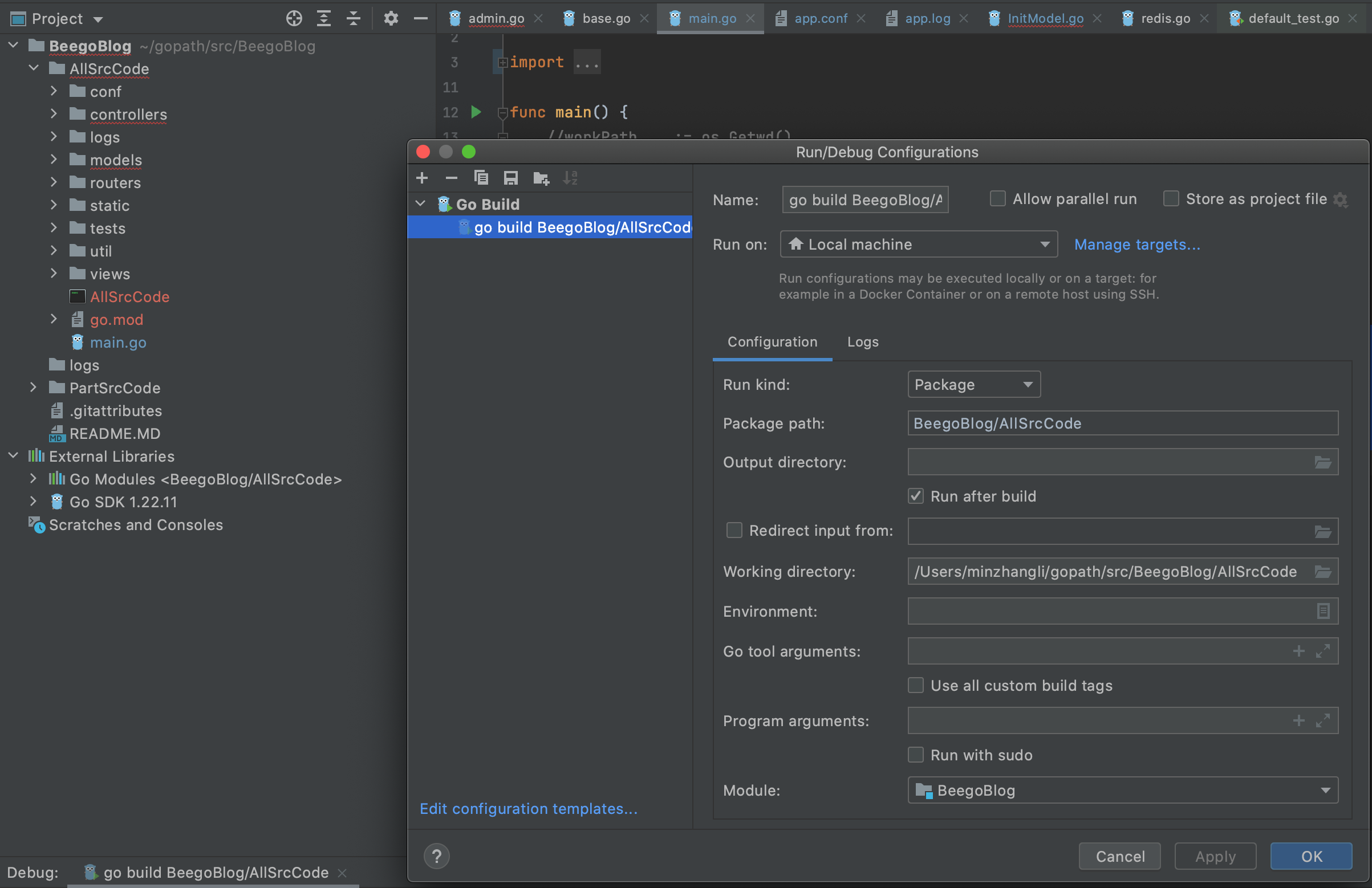
Task: Browse for Output directory folder
Action: pyautogui.click(x=1322, y=462)
